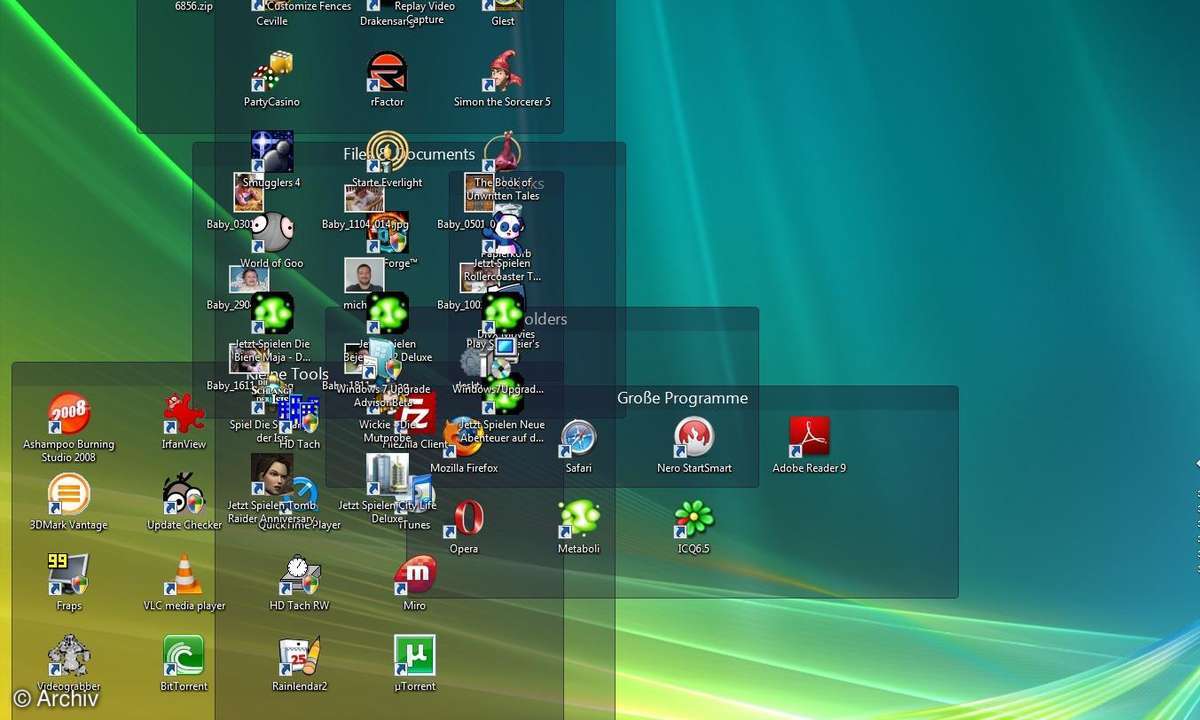Click the 'QuickTime Player' label

(299, 525)
